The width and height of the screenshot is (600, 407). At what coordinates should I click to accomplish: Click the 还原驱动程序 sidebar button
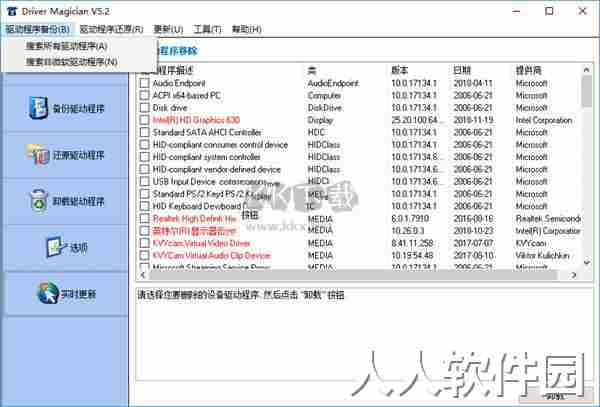[65, 155]
